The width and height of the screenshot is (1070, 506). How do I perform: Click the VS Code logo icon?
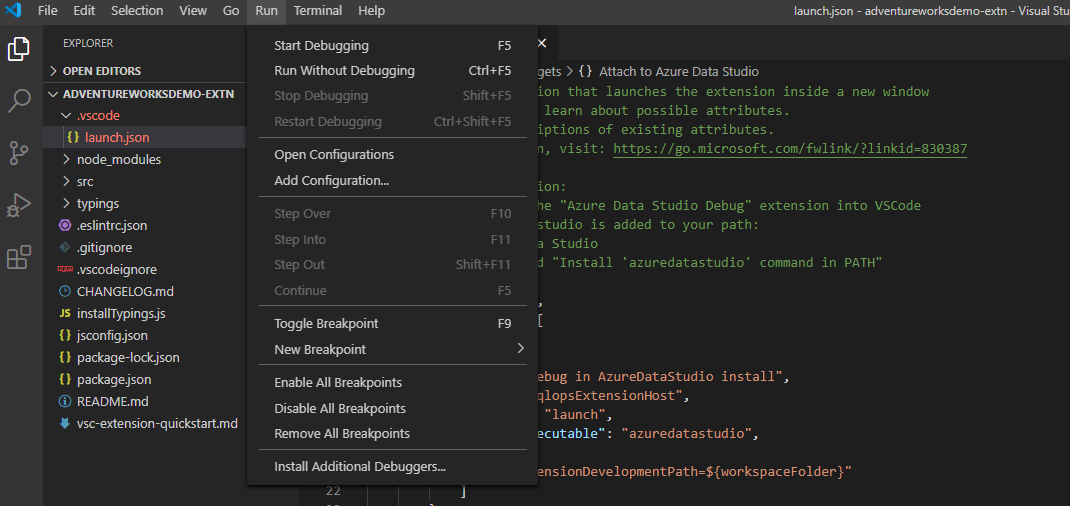click(x=13, y=11)
